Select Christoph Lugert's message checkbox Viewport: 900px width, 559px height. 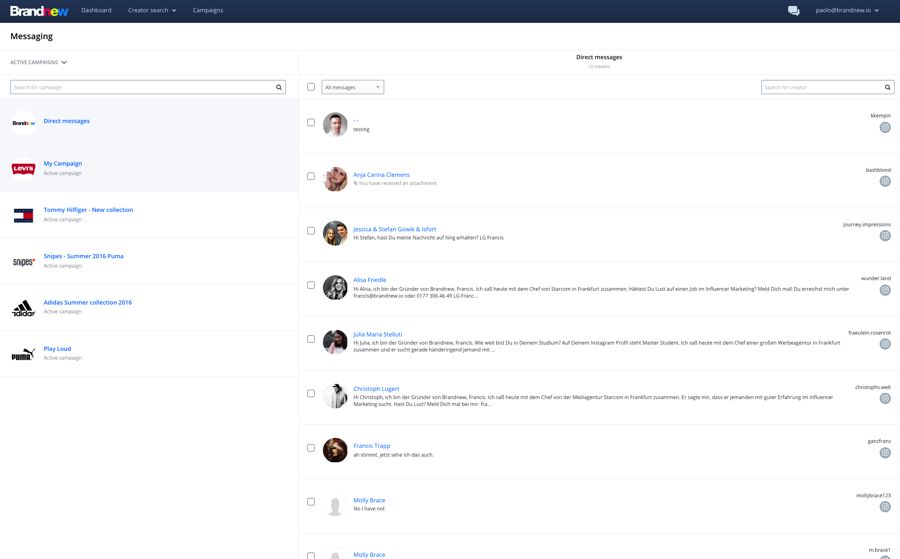click(x=311, y=393)
